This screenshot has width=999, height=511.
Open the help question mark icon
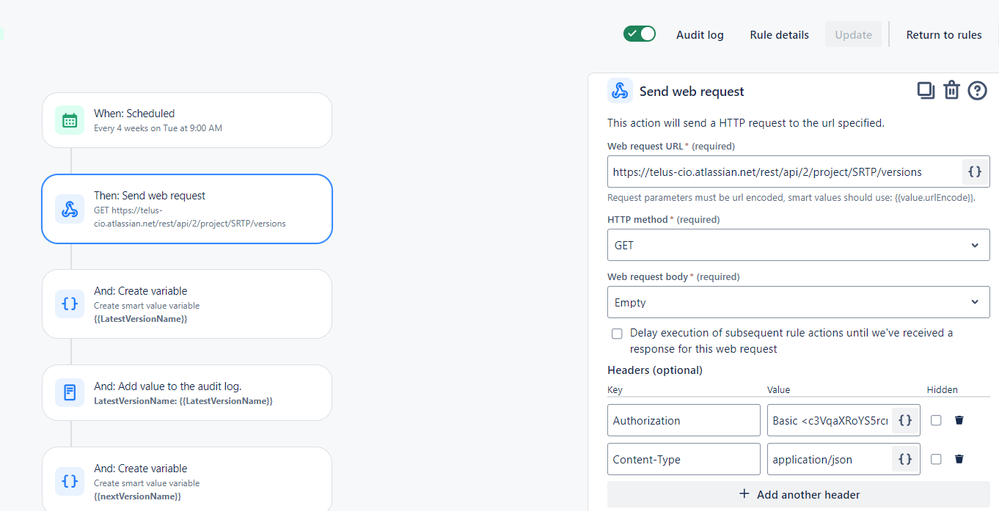click(x=977, y=91)
